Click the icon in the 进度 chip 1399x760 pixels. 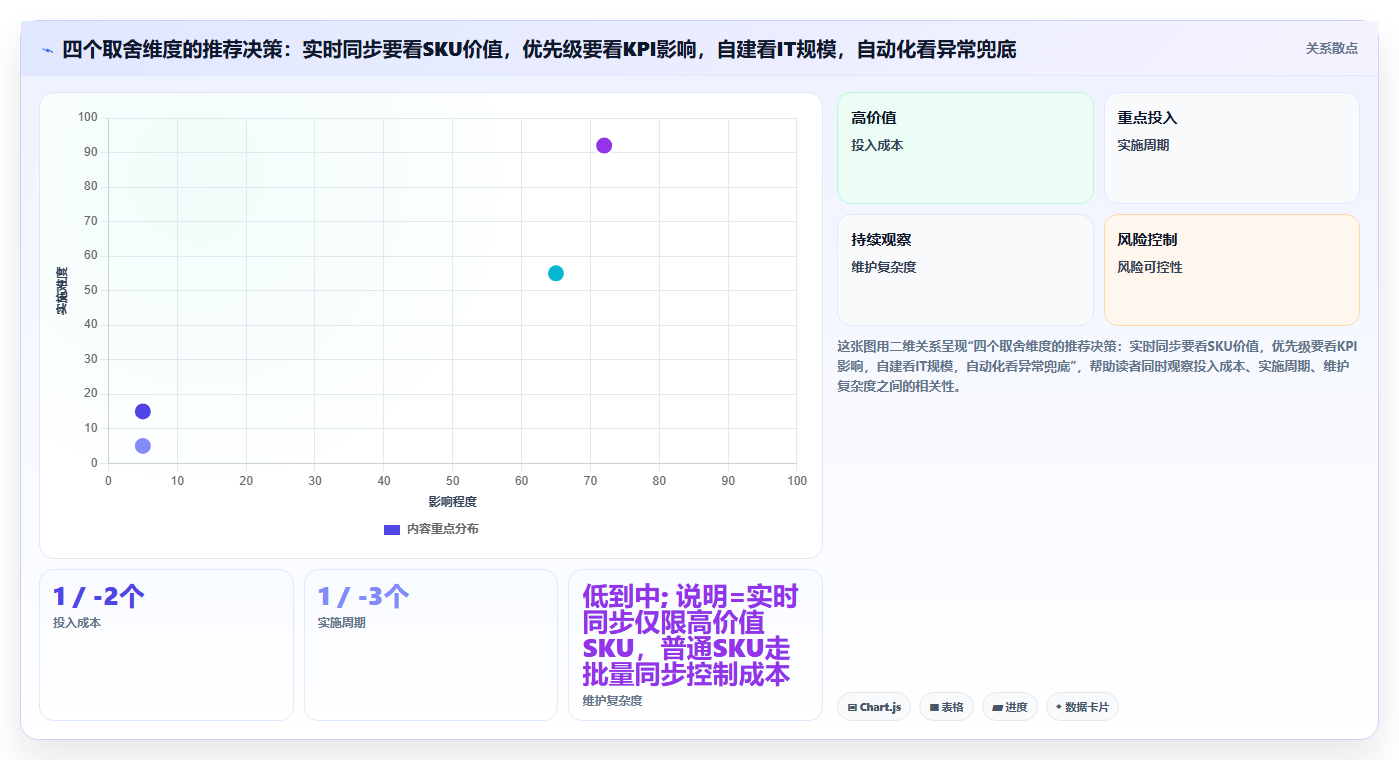coord(997,707)
